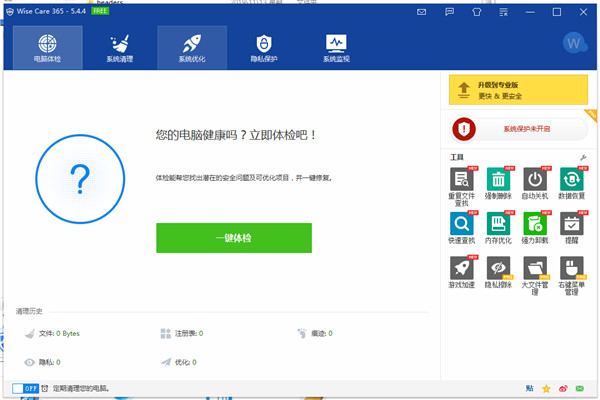Click the green 一键体检 button
This screenshot has width=600, height=400.
tap(233, 238)
